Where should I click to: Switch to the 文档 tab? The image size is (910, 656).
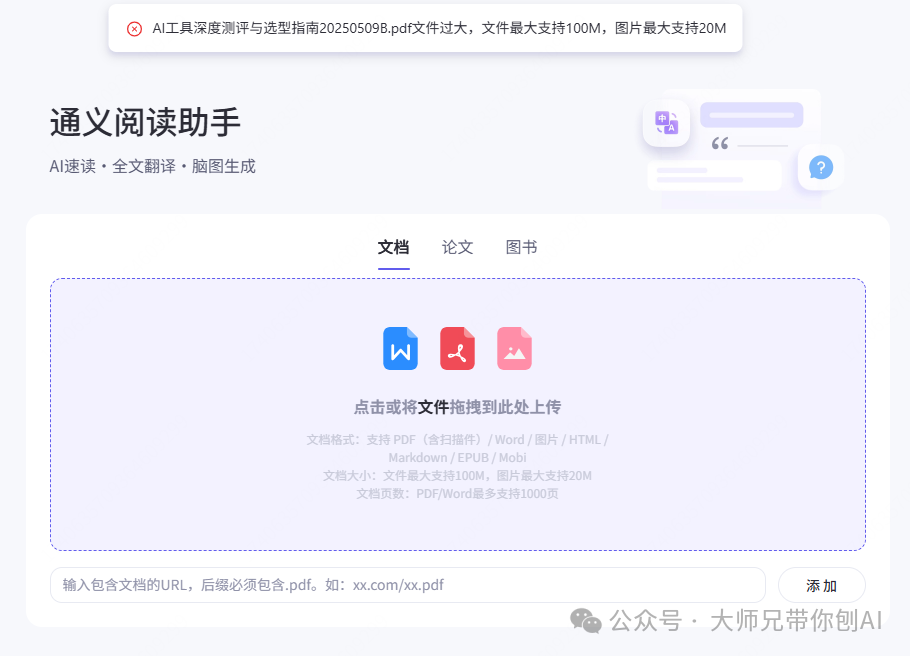[x=393, y=247]
